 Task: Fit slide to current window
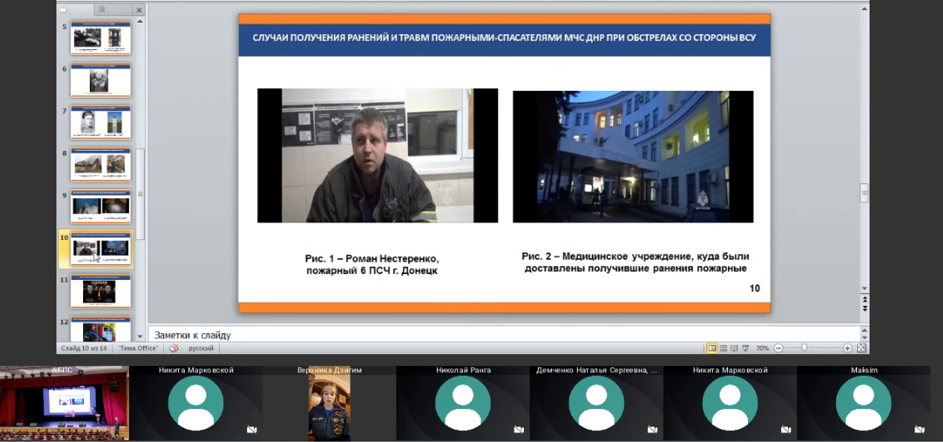tap(860, 348)
